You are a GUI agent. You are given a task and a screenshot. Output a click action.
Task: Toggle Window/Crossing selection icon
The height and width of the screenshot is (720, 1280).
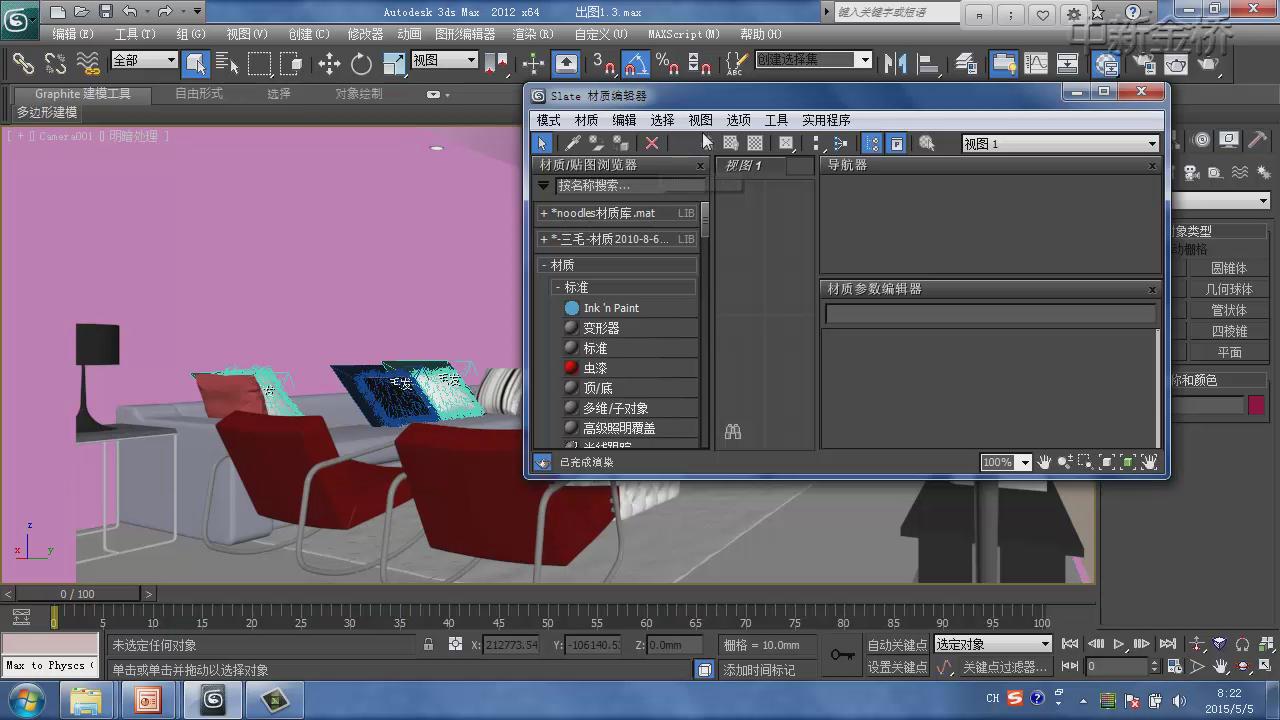pyautogui.click(x=291, y=63)
